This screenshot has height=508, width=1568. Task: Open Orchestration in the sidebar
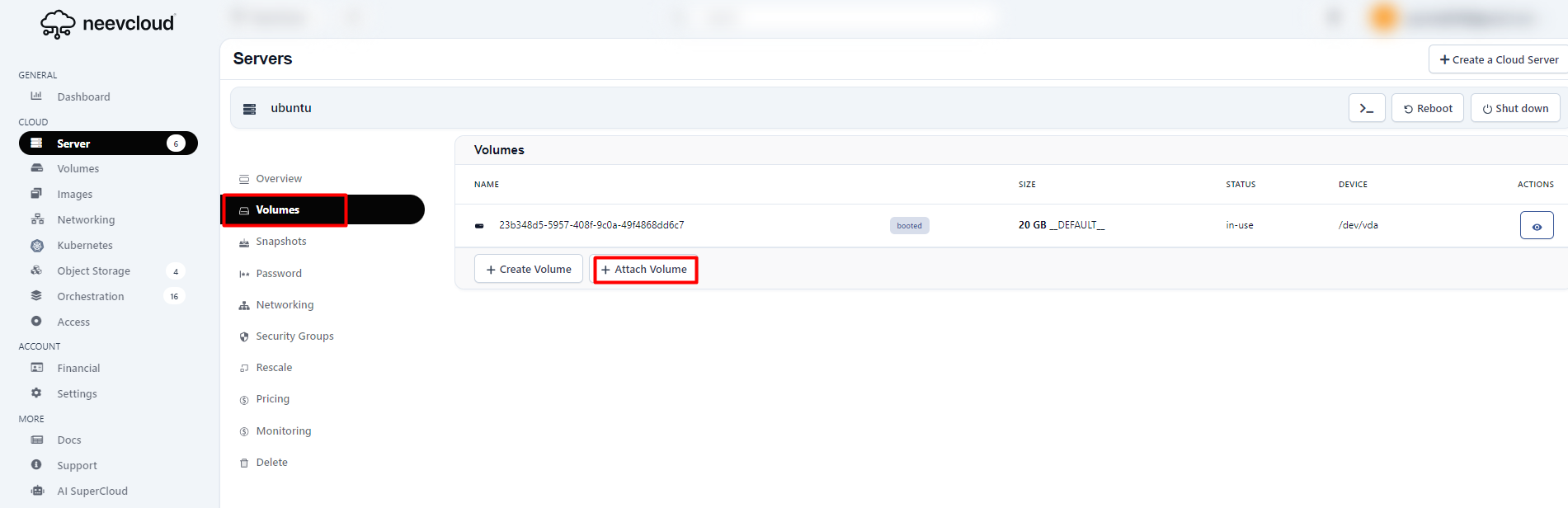pyautogui.click(x=90, y=297)
